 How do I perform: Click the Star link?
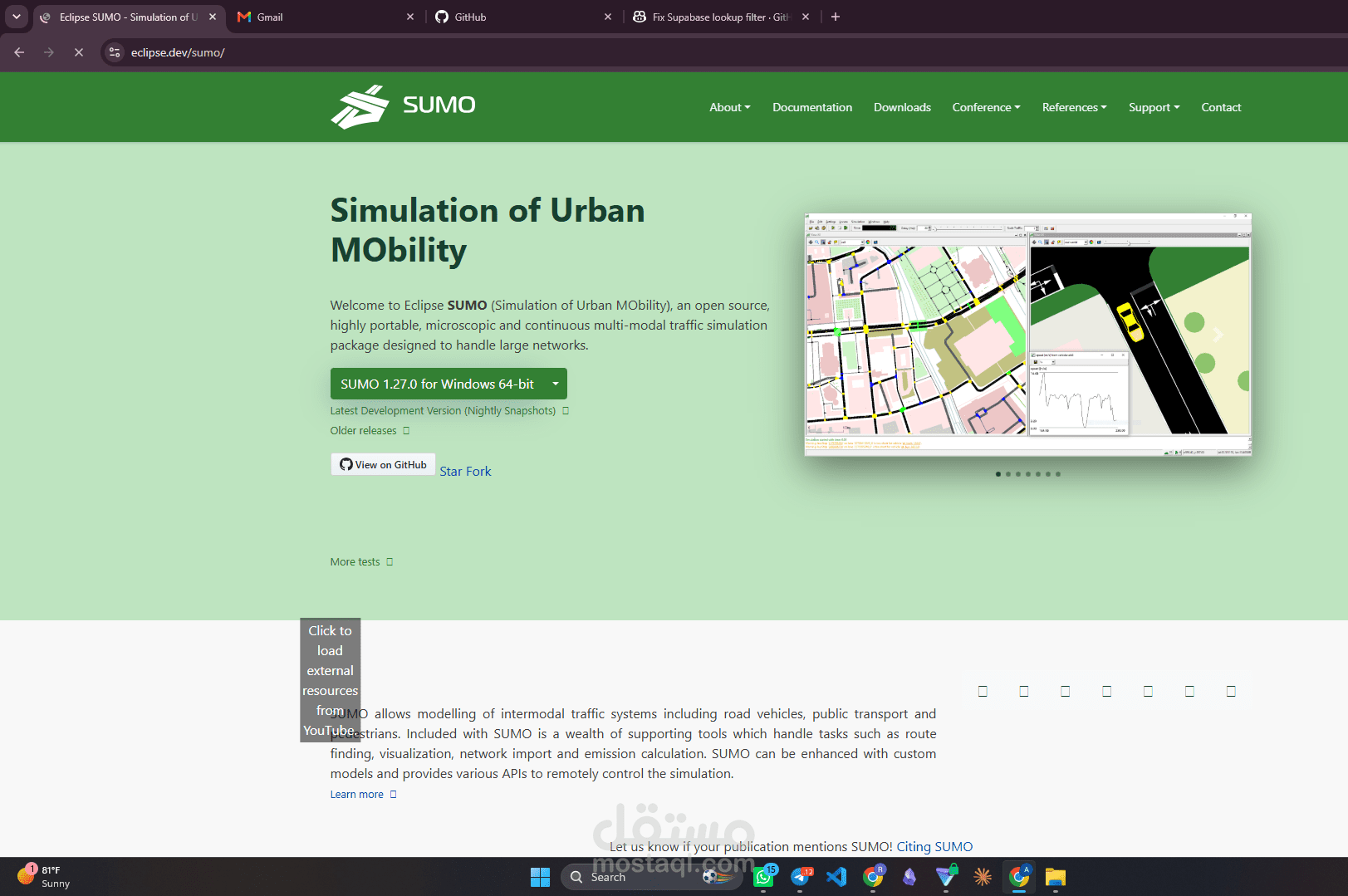coord(451,471)
